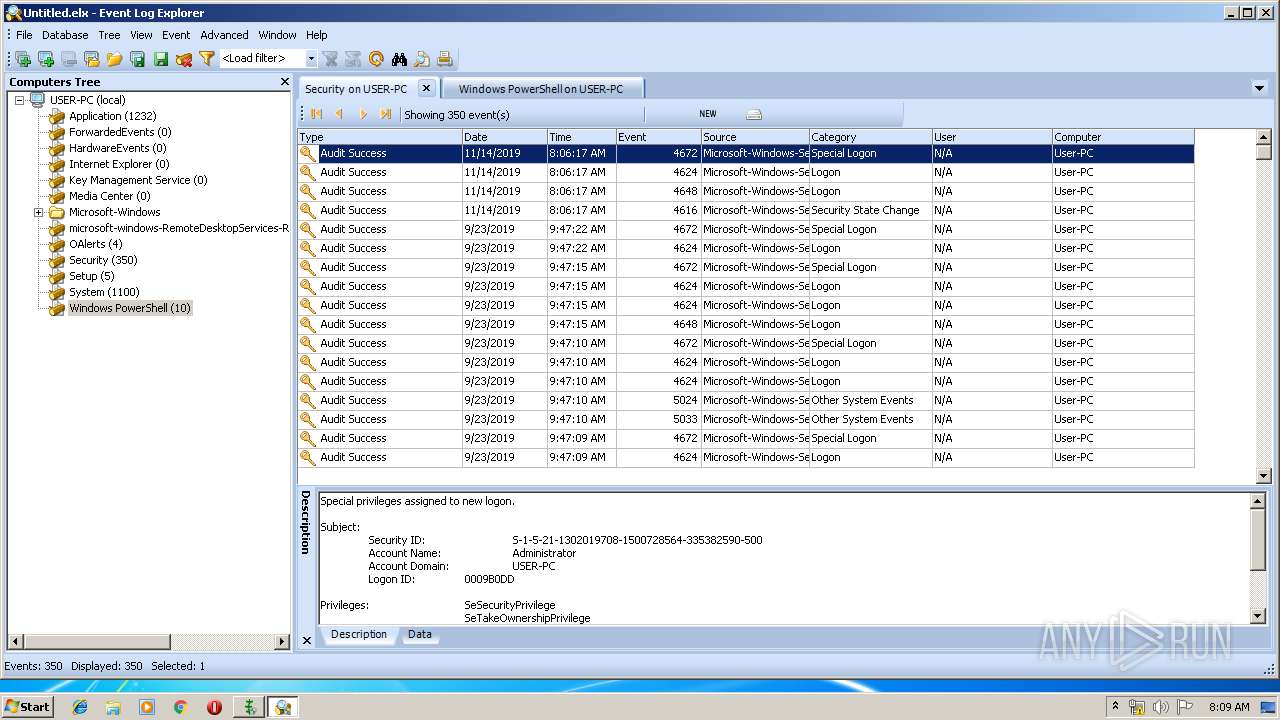Jump to first event navigation arrow
This screenshot has width=1280, height=720.
pos(317,114)
